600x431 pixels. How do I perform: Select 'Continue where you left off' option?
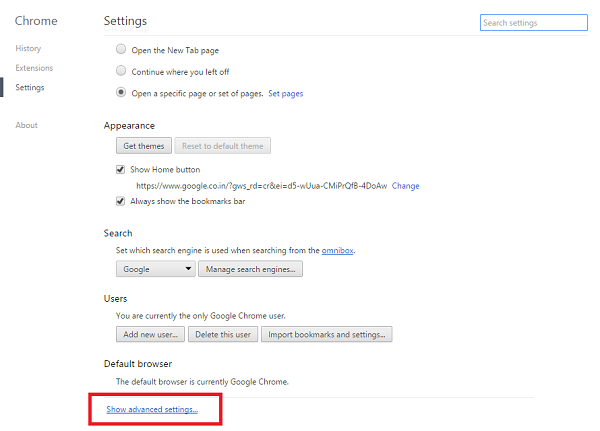click(121, 71)
